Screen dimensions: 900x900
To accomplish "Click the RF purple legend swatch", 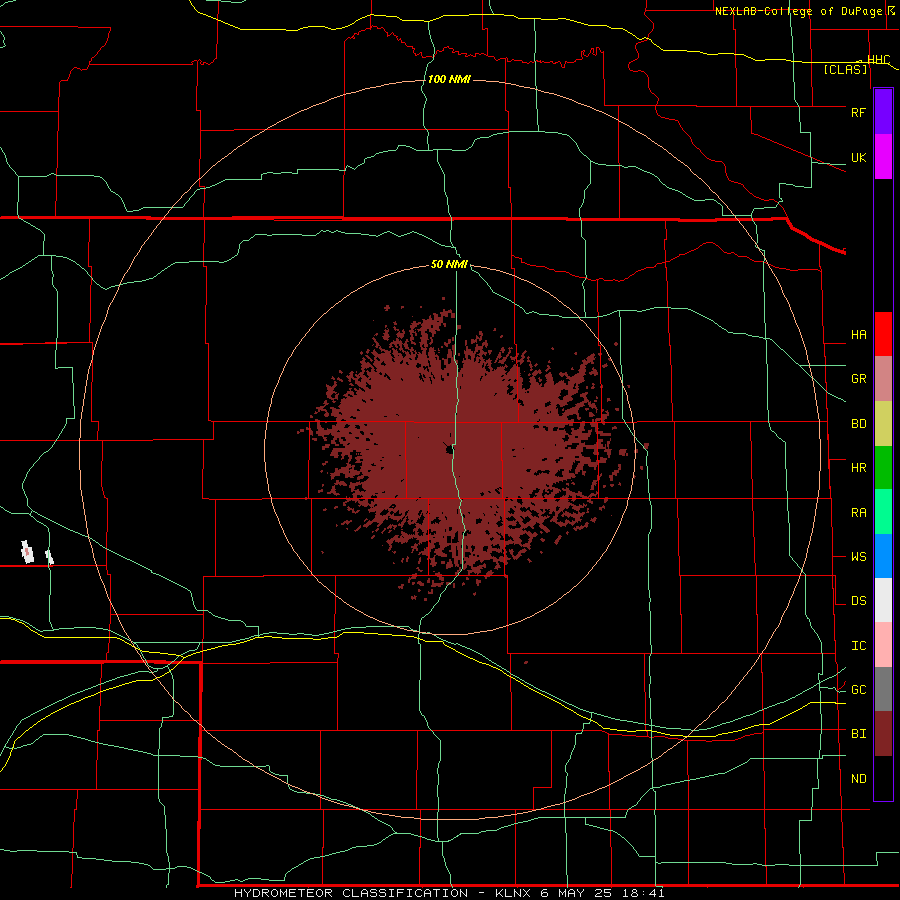I will point(883,112).
